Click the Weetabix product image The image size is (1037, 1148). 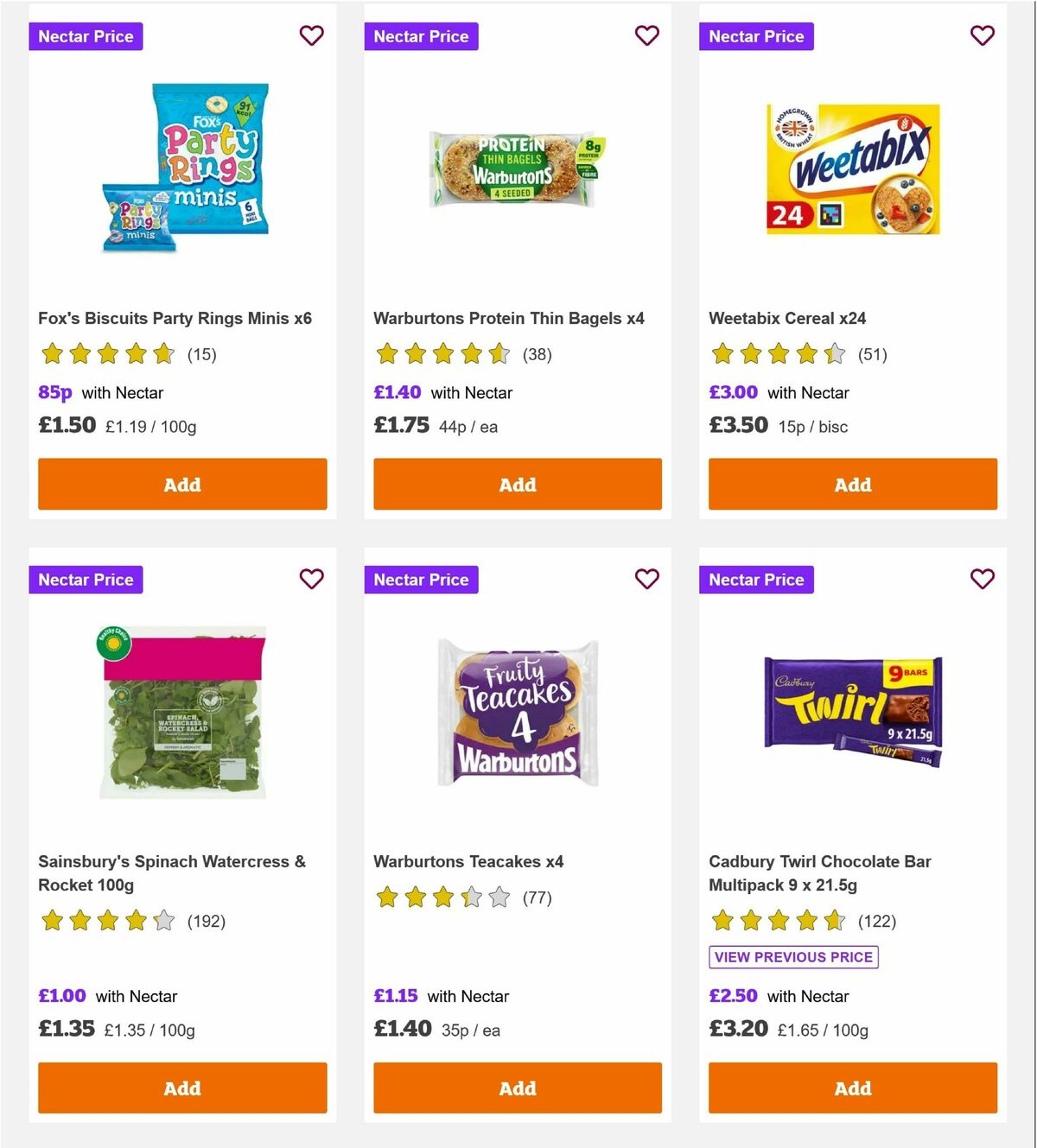[x=852, y=168]
